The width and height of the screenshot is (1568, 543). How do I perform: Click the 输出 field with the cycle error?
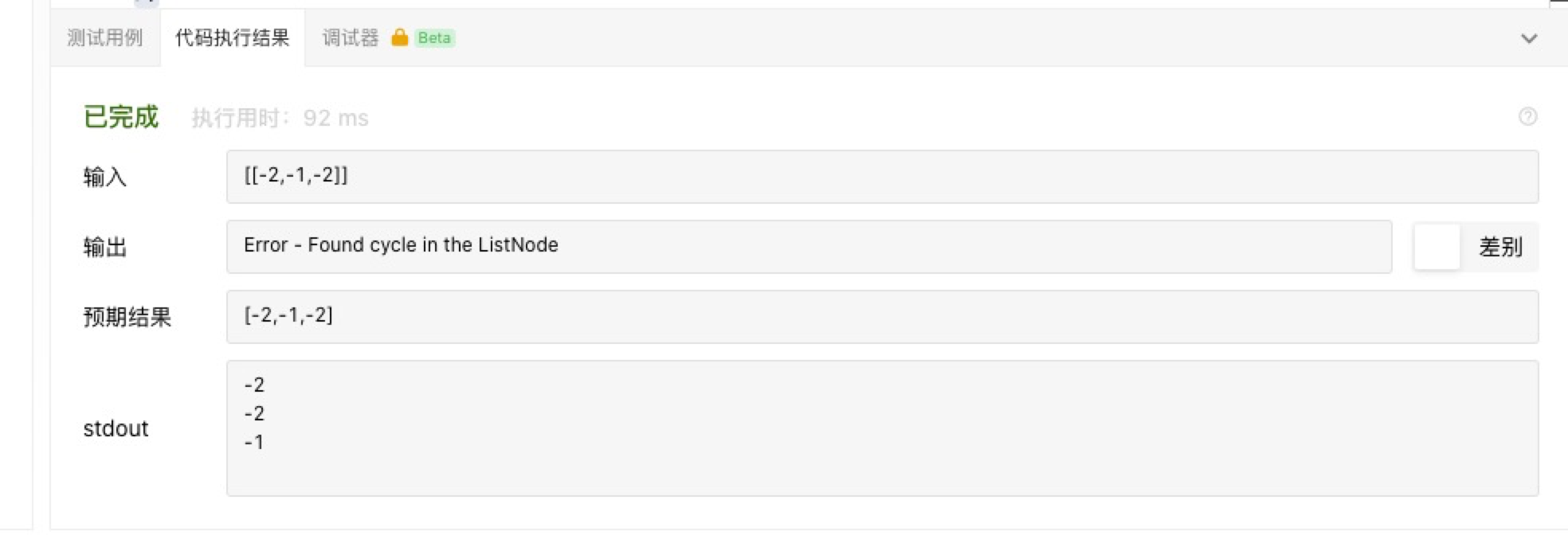pos(808,246)
